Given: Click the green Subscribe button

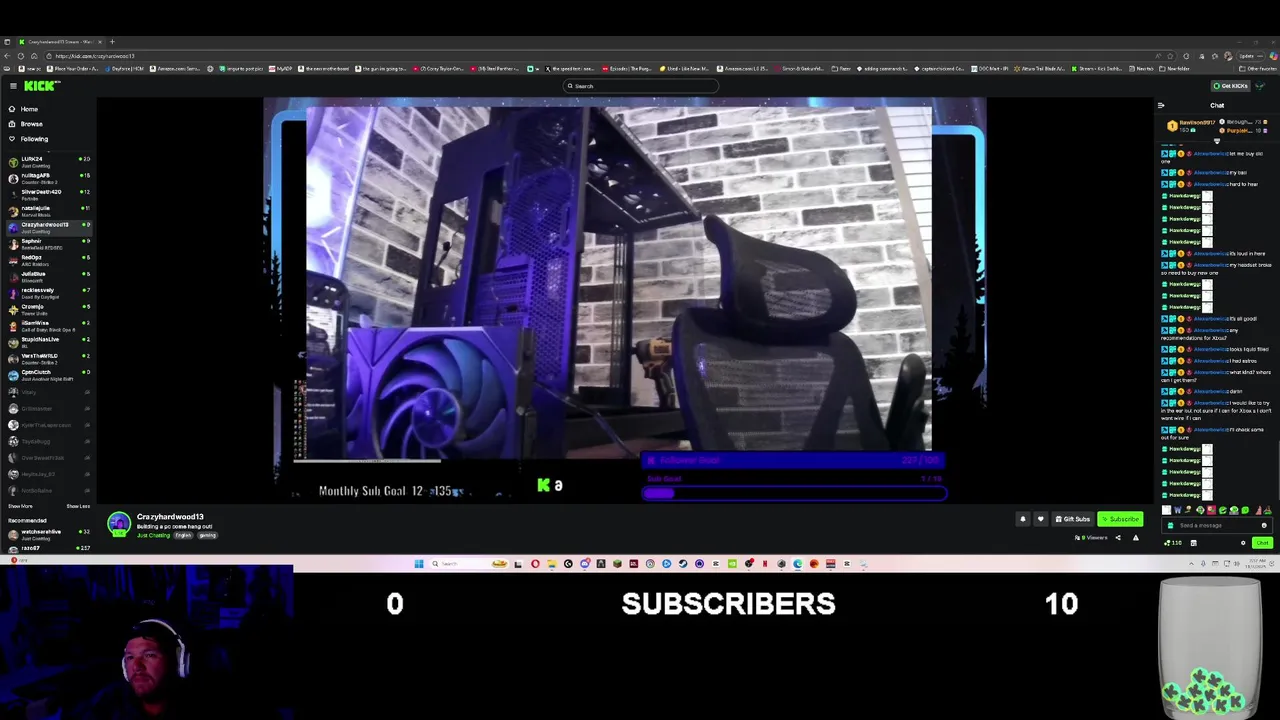Looking at the screenshot, I should pos(1120,519).
